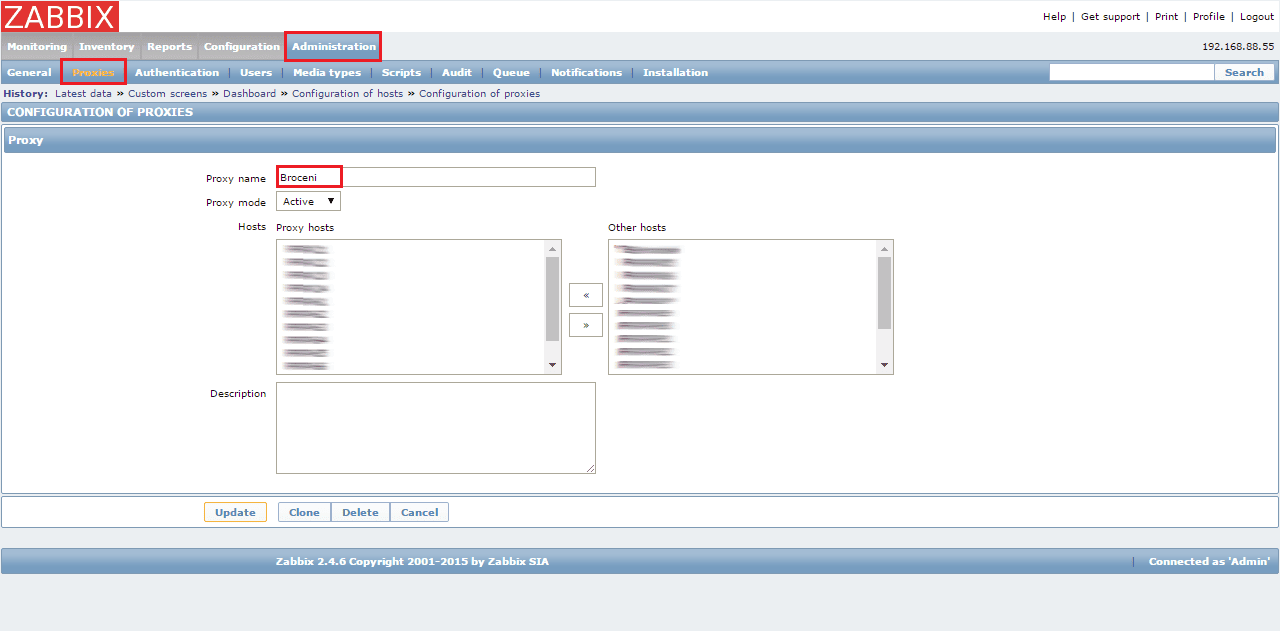The height and width of the screenshot is (631, 1280).
Task: Open the Inventory menu
Action: pos(107,47)
